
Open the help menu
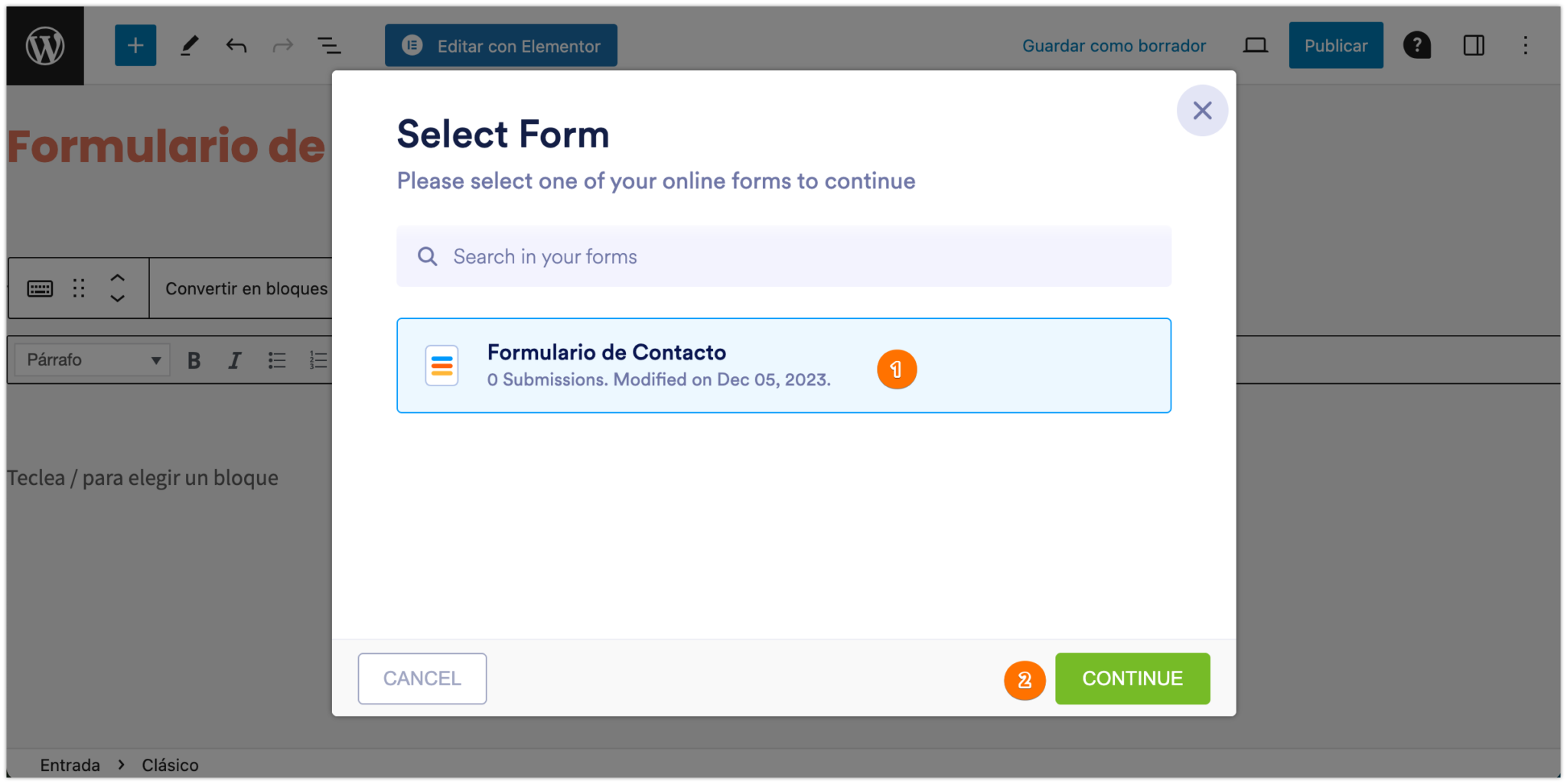1417,44
